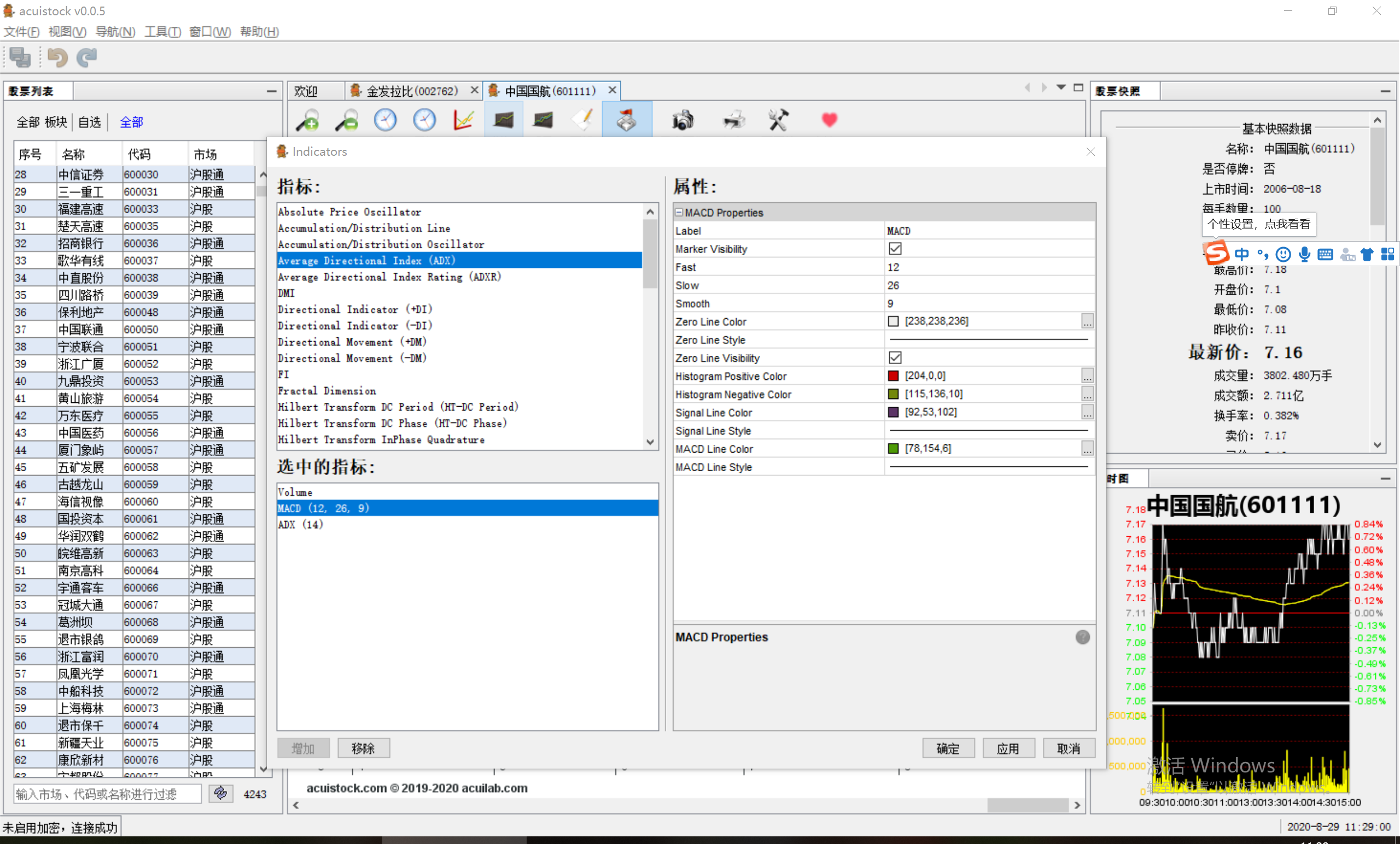Image resolution: width=1400 pixels, height=844 pixels.
Task: Click the pencil annotation icon
Action: (583, 120)
